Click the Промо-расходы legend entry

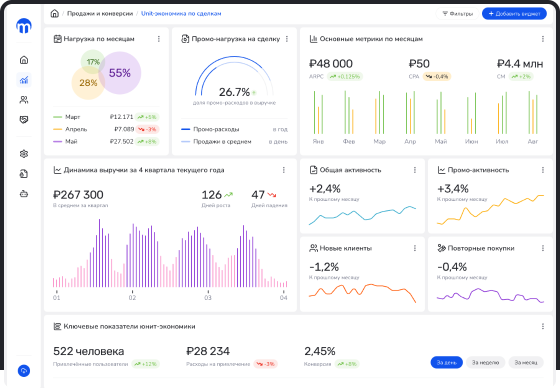click(x=234, y=129)
